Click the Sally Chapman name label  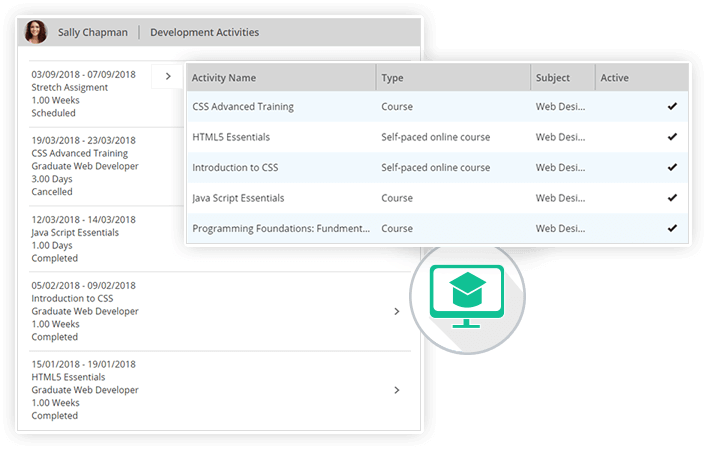click(94, 33)
